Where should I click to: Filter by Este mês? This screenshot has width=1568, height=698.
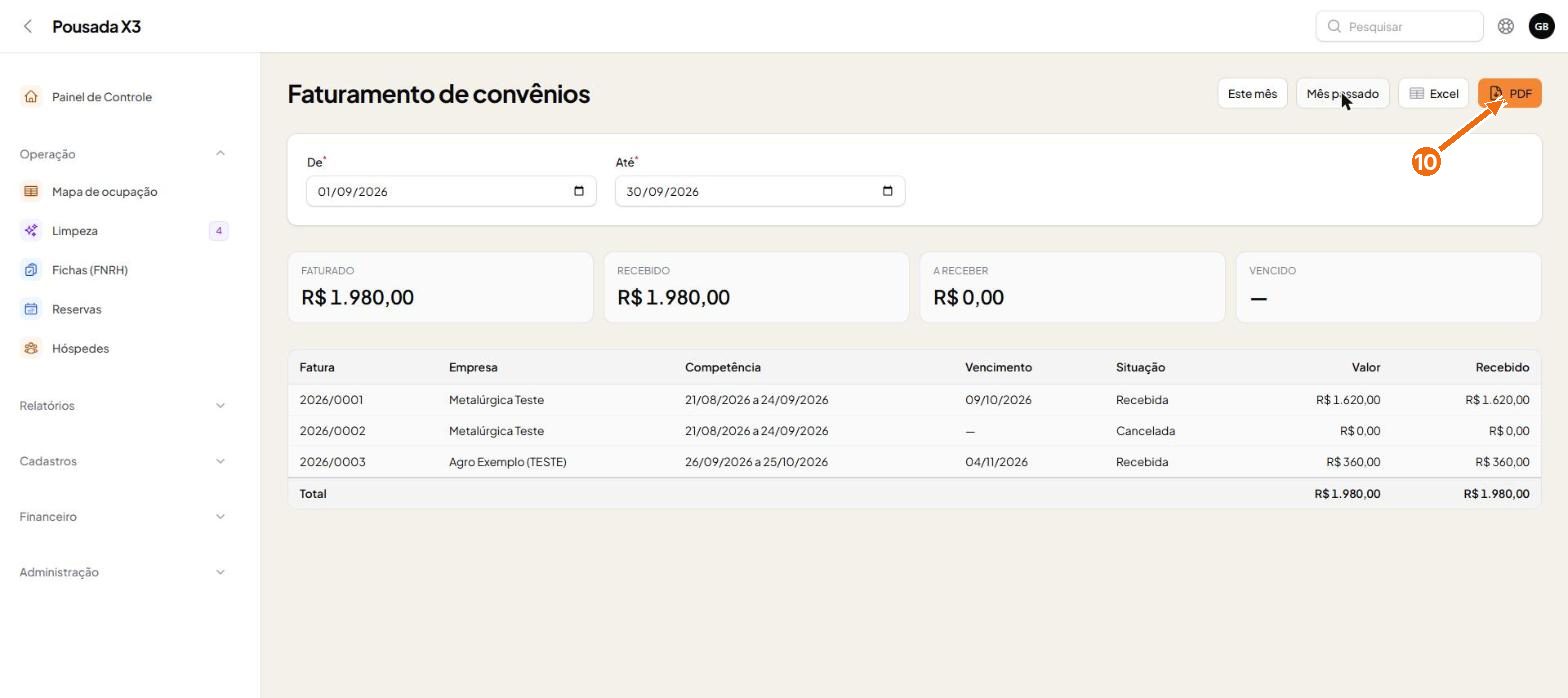point(1252,93)
